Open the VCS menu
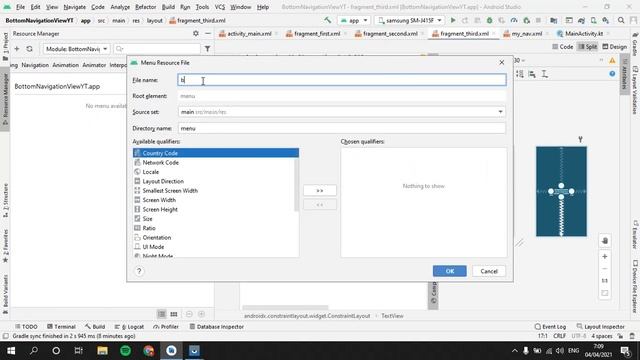This screenshot has height=360, width=640. click(220, 7)
